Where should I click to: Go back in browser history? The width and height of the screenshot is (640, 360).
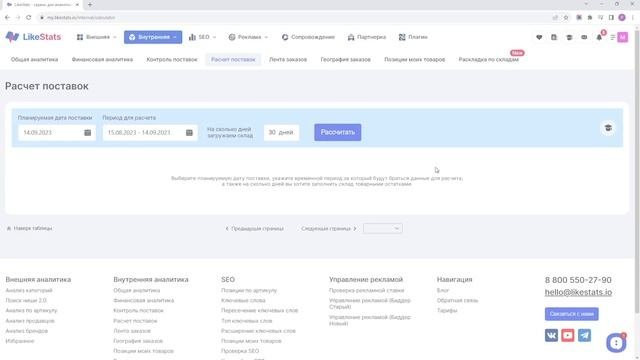point(7,18)
